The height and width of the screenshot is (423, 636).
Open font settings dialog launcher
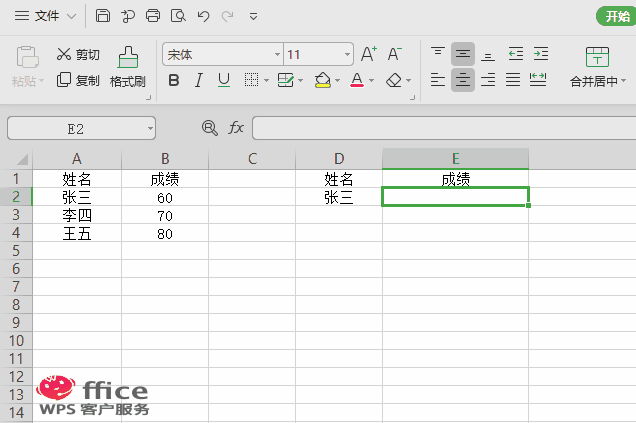tap(413, 97)
